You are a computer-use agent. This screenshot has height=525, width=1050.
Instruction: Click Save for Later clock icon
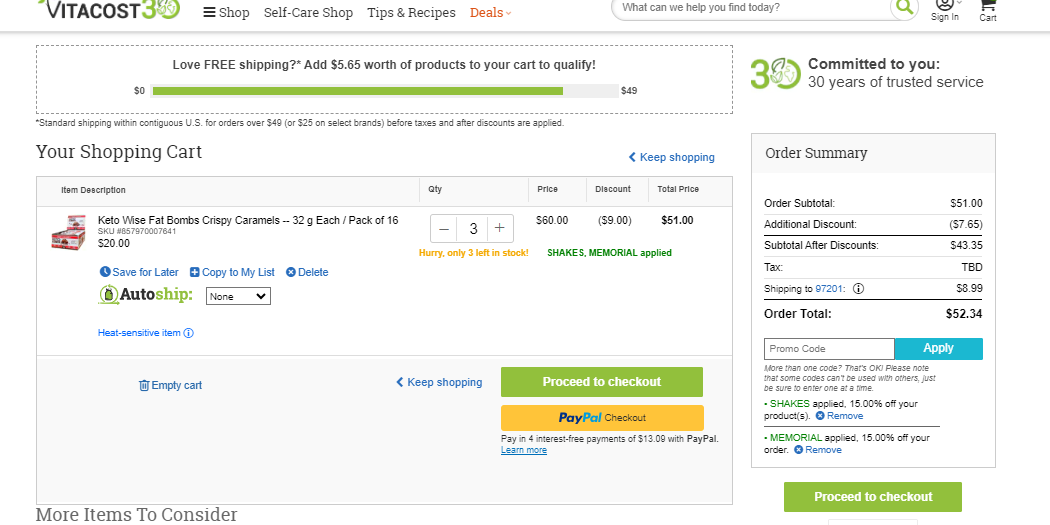tap(105, 272)
